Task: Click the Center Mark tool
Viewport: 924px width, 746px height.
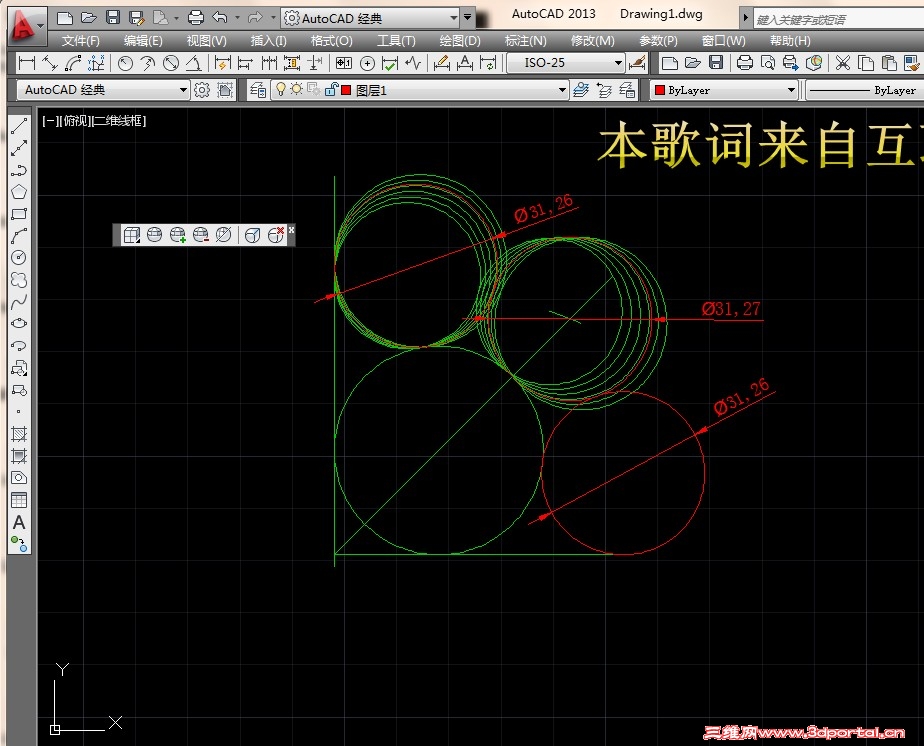Action: [x=367, y=62]
